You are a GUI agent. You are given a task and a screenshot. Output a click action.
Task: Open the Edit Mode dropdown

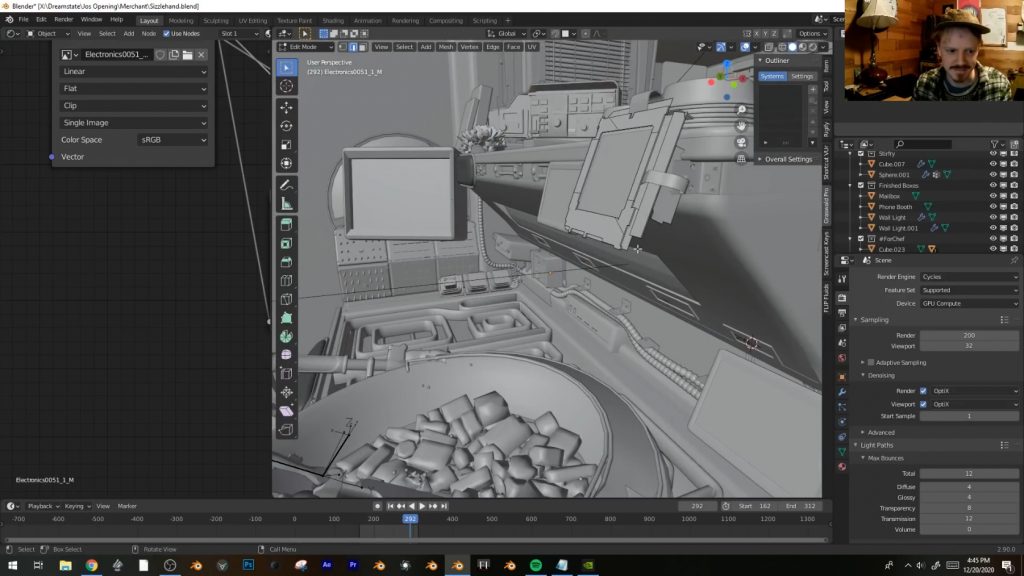(306, 47)
